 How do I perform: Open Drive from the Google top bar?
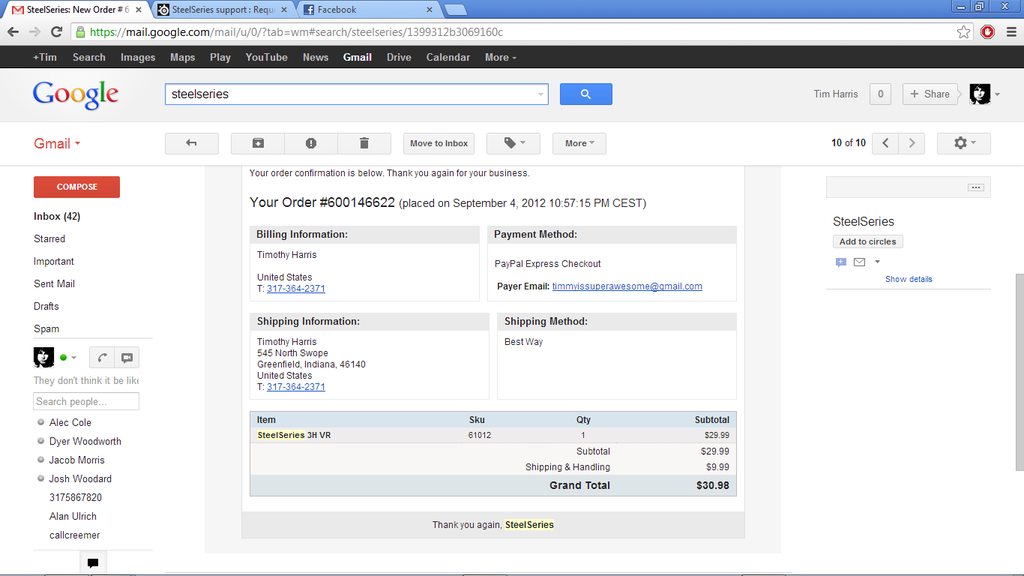(x=398, y=57)
